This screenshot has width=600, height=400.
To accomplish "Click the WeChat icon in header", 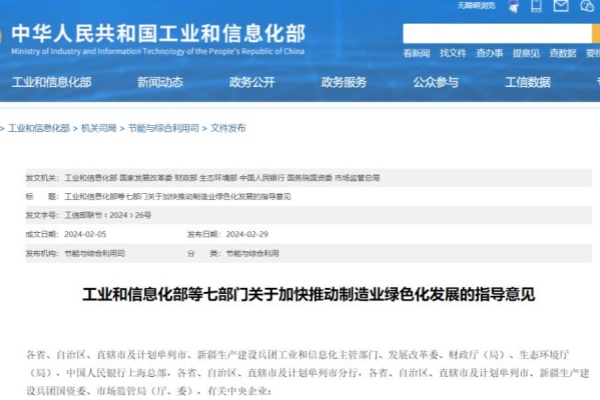I will (x=587, y=6).
